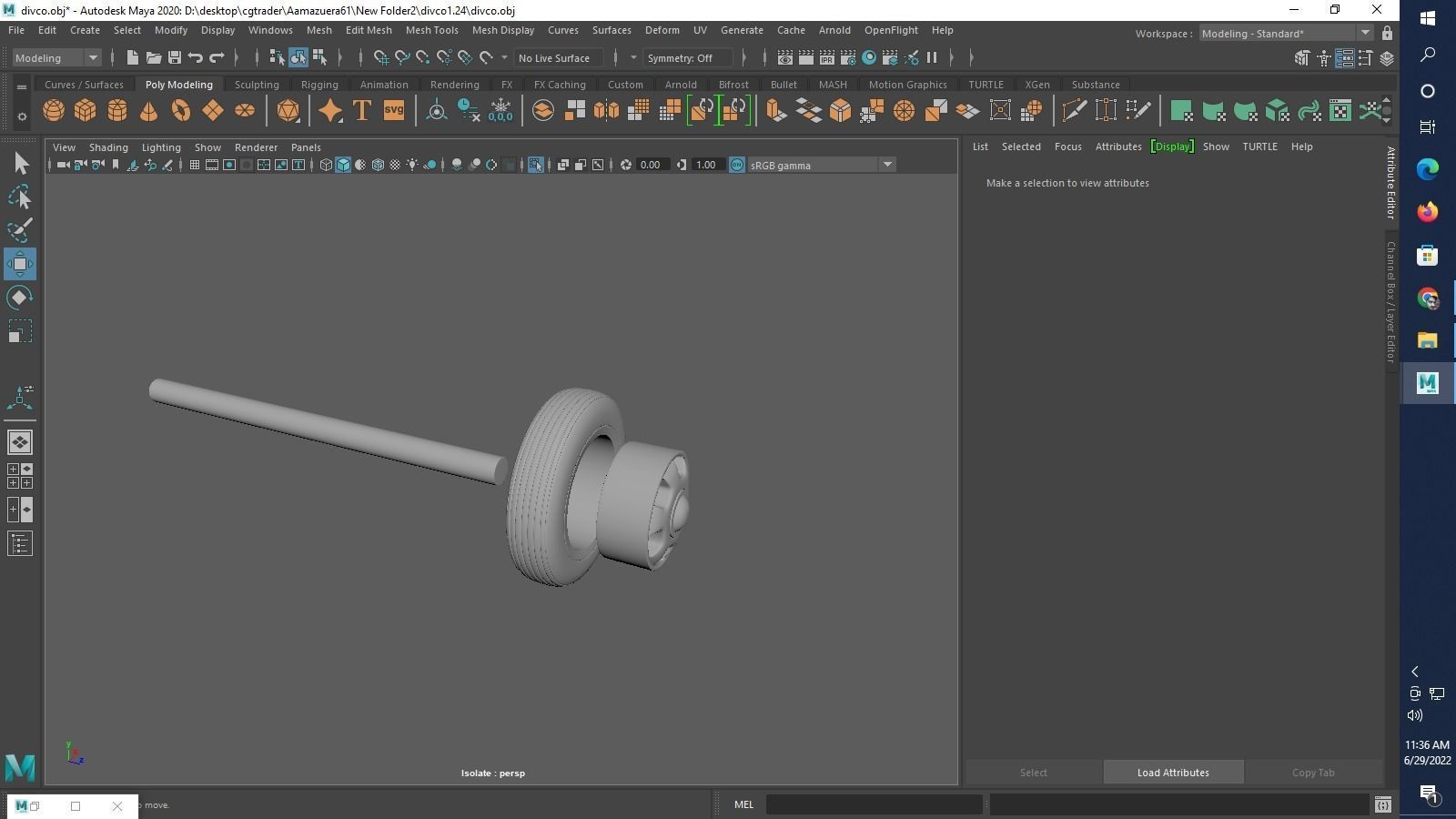Open the viewport Panels menu
The image size is (1456, 819).
pyautogui.click(x=306, y=147)
